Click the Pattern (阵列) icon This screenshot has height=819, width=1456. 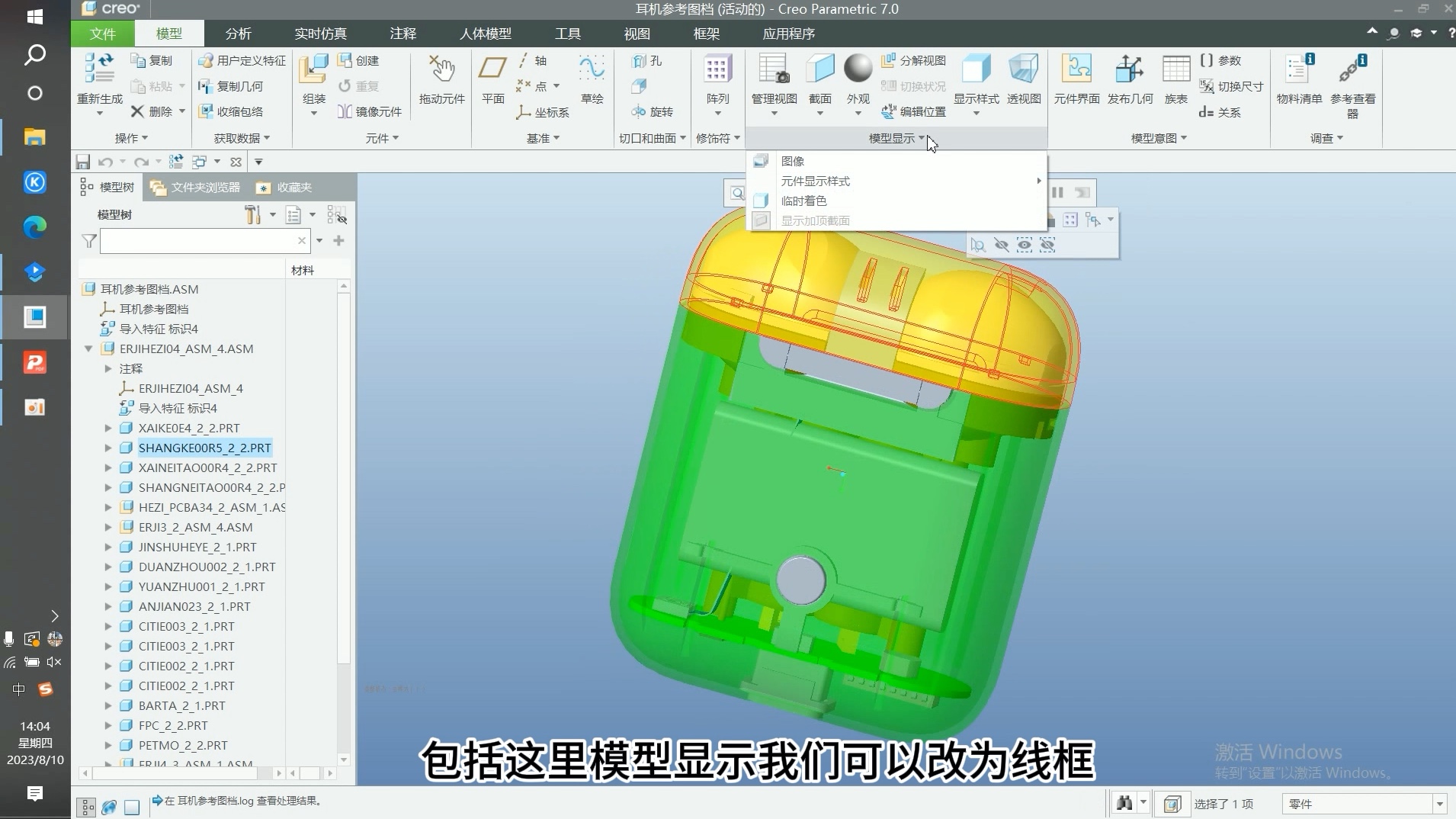tap(717, 69)
